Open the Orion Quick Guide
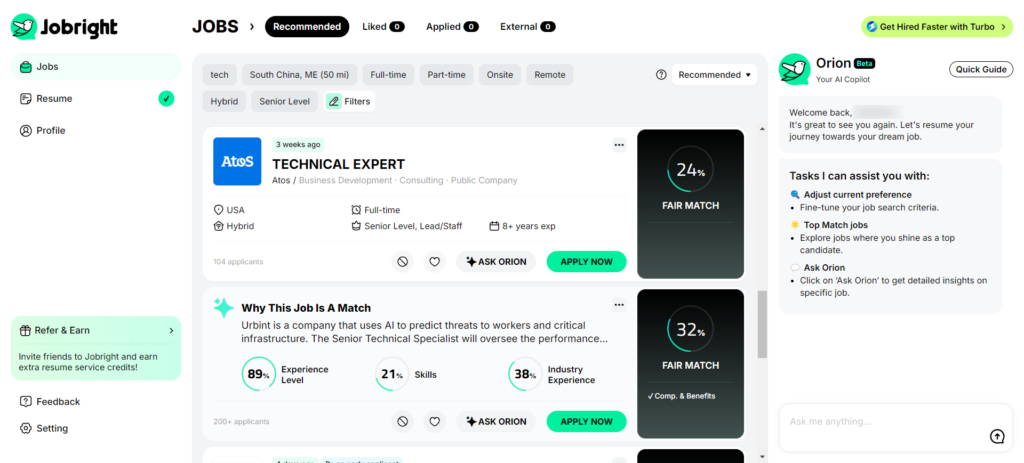 (x=981, y=69)
